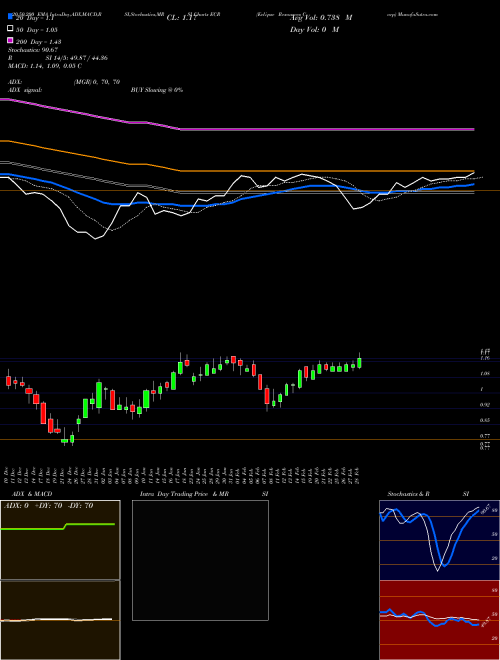
Task: Click the last green candlestick on chart
Action: [x=359, y=363]
